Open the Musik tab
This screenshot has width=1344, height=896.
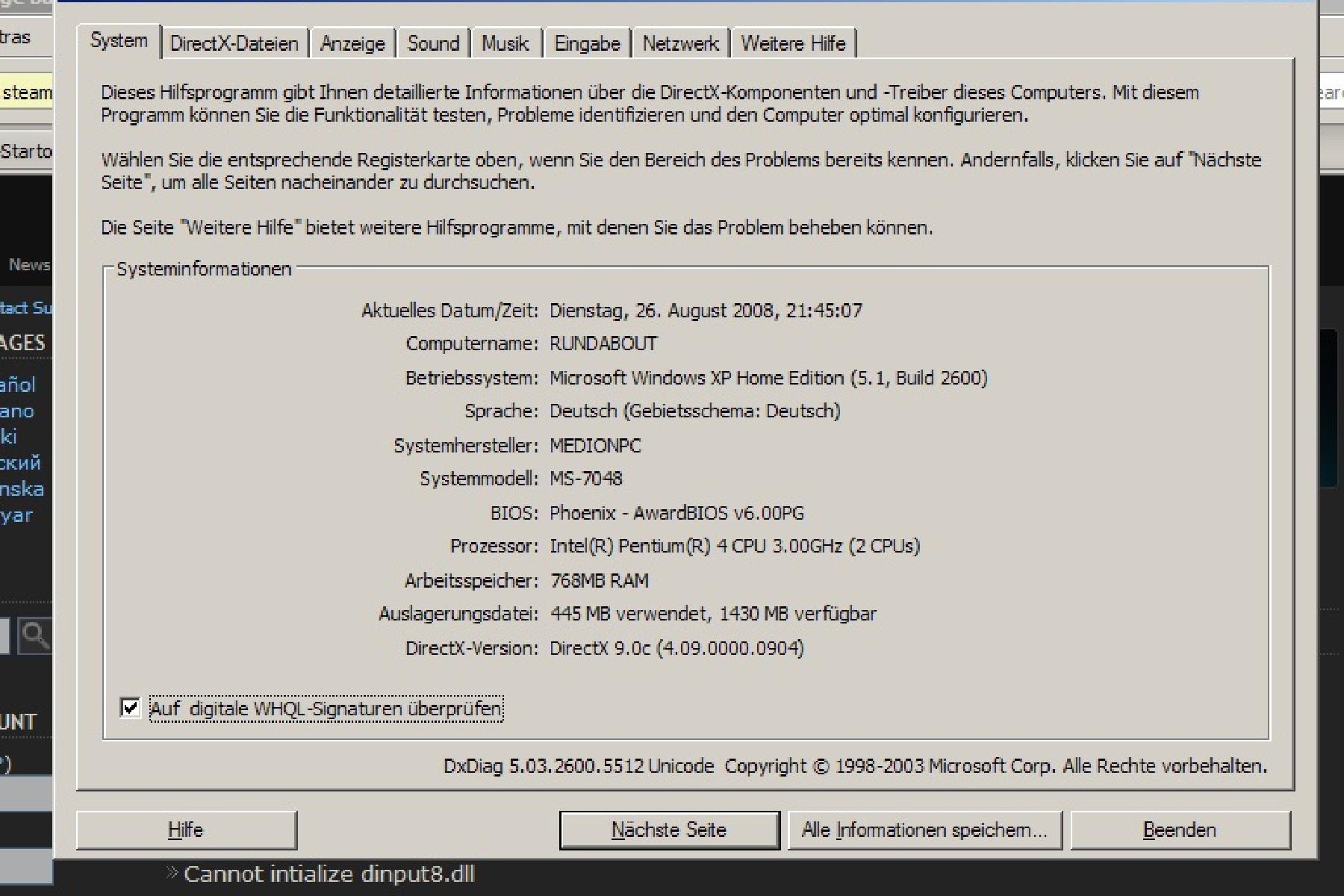[505, 44]
